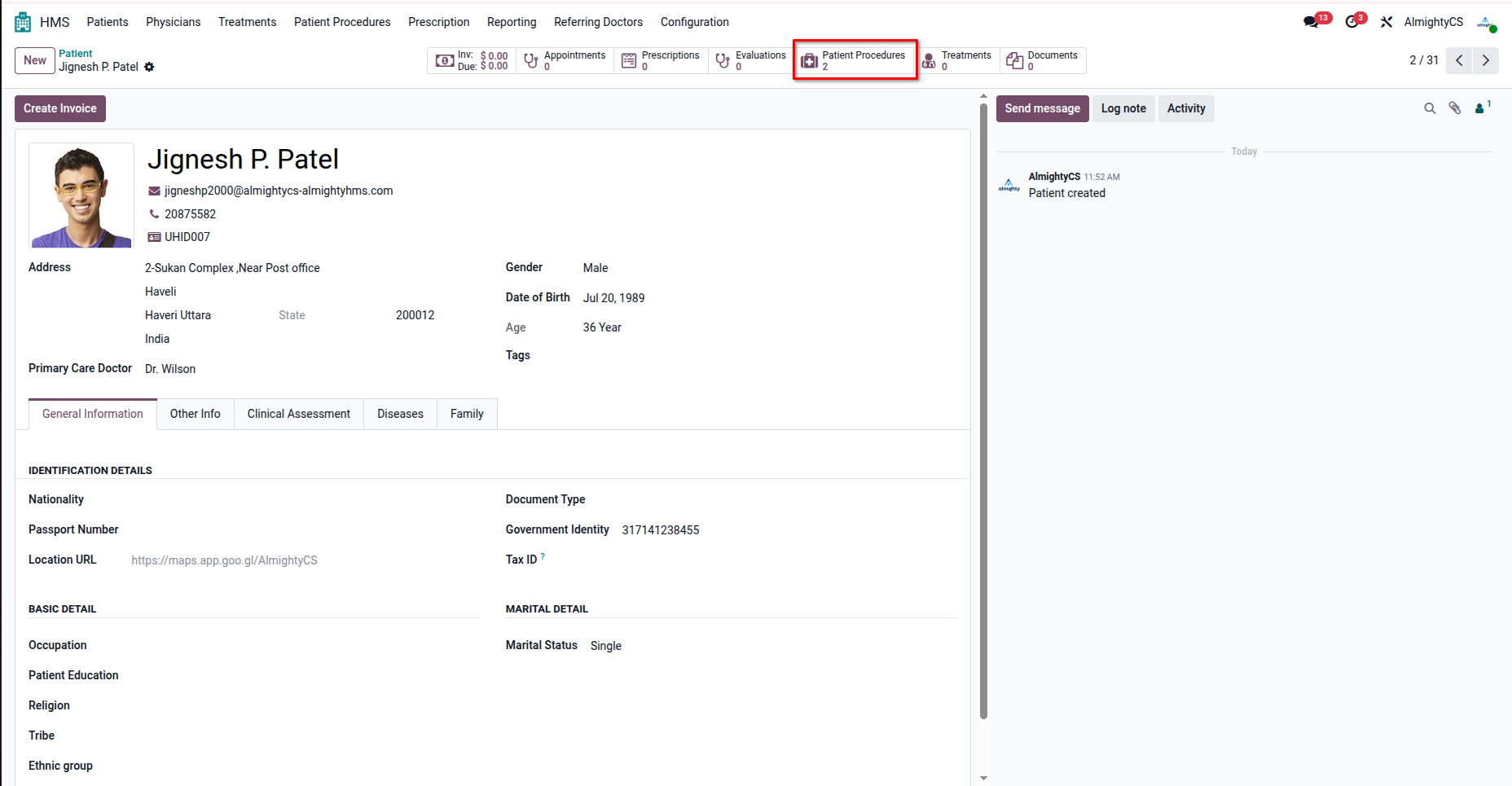Open the HMS app home icon
1512x786 pixels.
coord(23,22)
